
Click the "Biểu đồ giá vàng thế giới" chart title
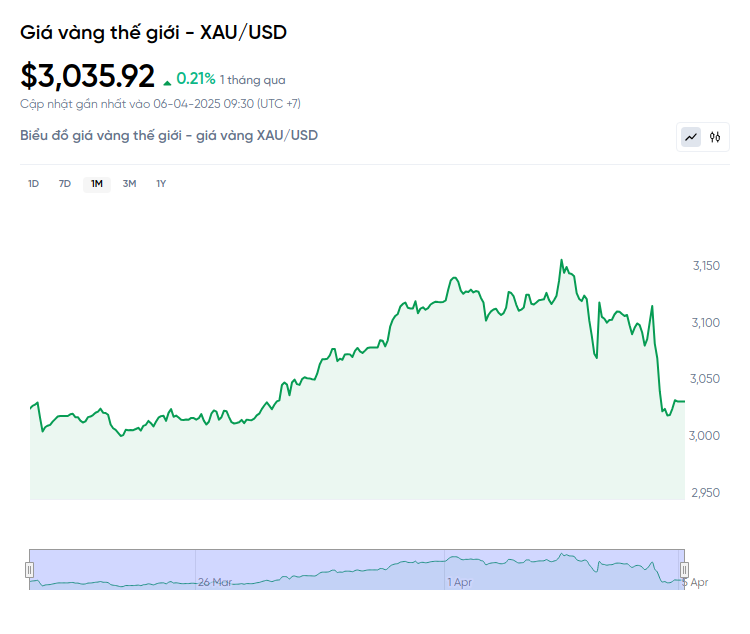click(x=169, y=135)
